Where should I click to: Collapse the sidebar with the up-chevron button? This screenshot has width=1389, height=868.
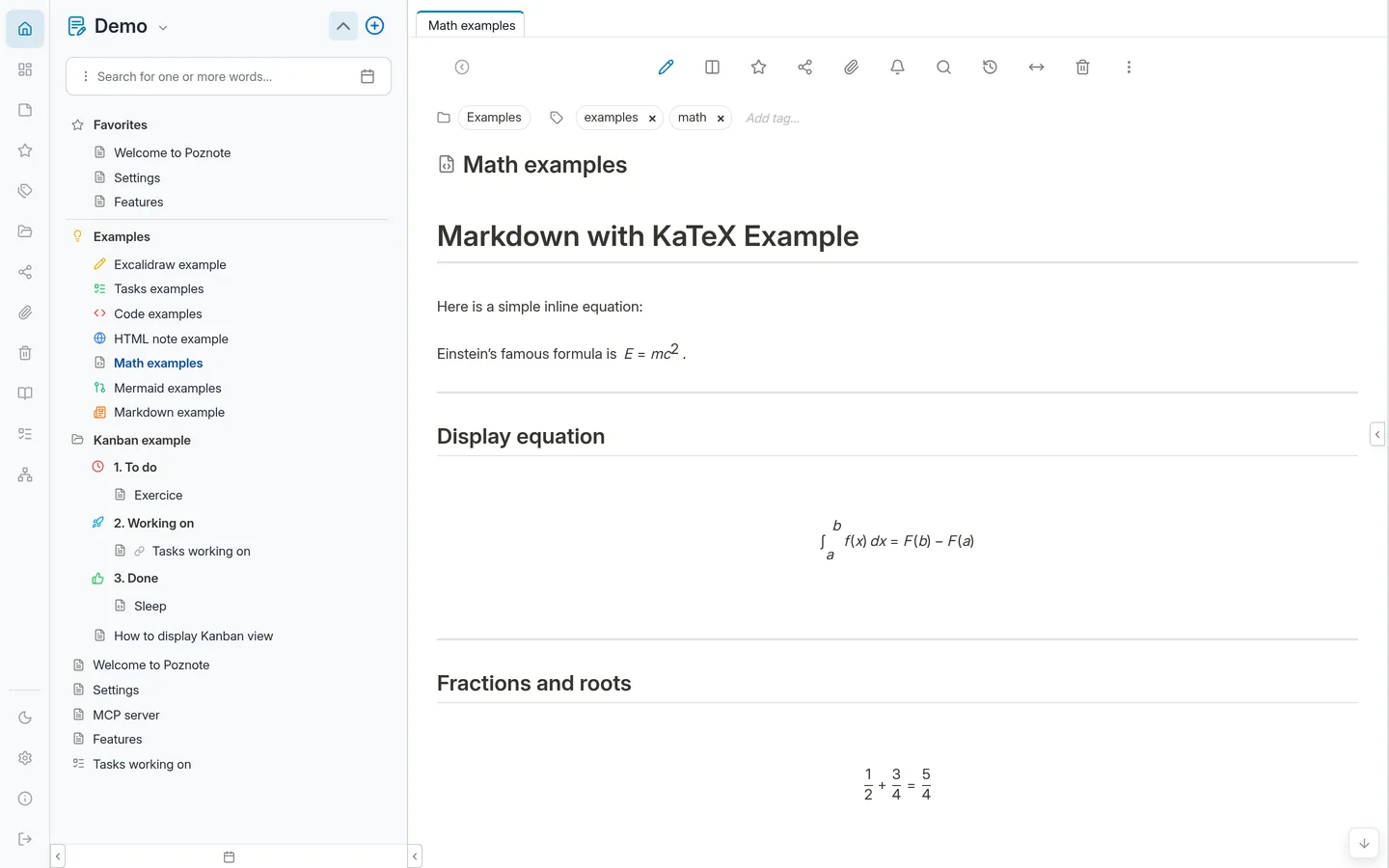tap(342, 26)
